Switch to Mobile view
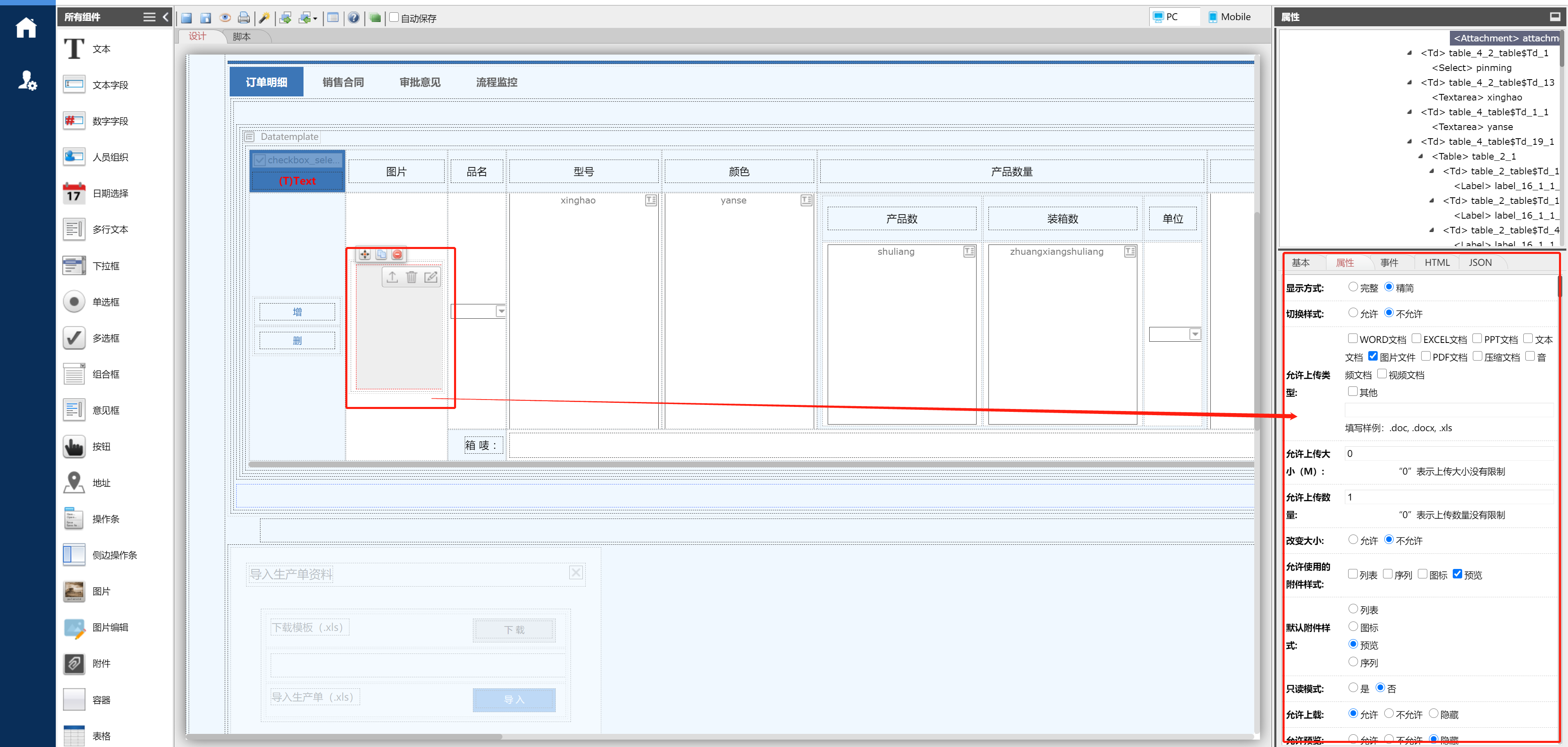 1230,17
